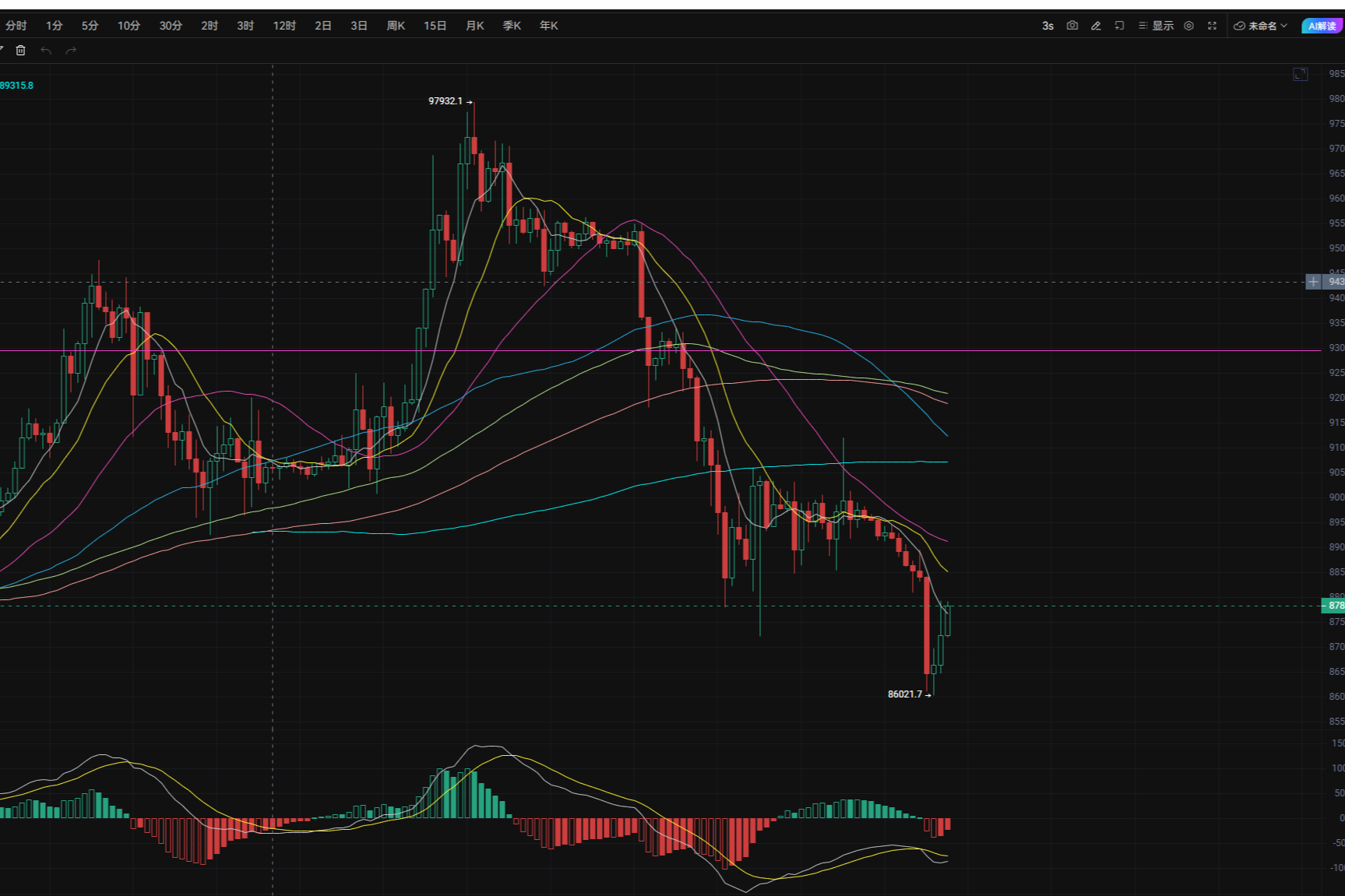Image resolution: width=1345 pixels, height=896 pixels.
Task: Expand chart pane using corner icon
Action: coord(1300,74)
